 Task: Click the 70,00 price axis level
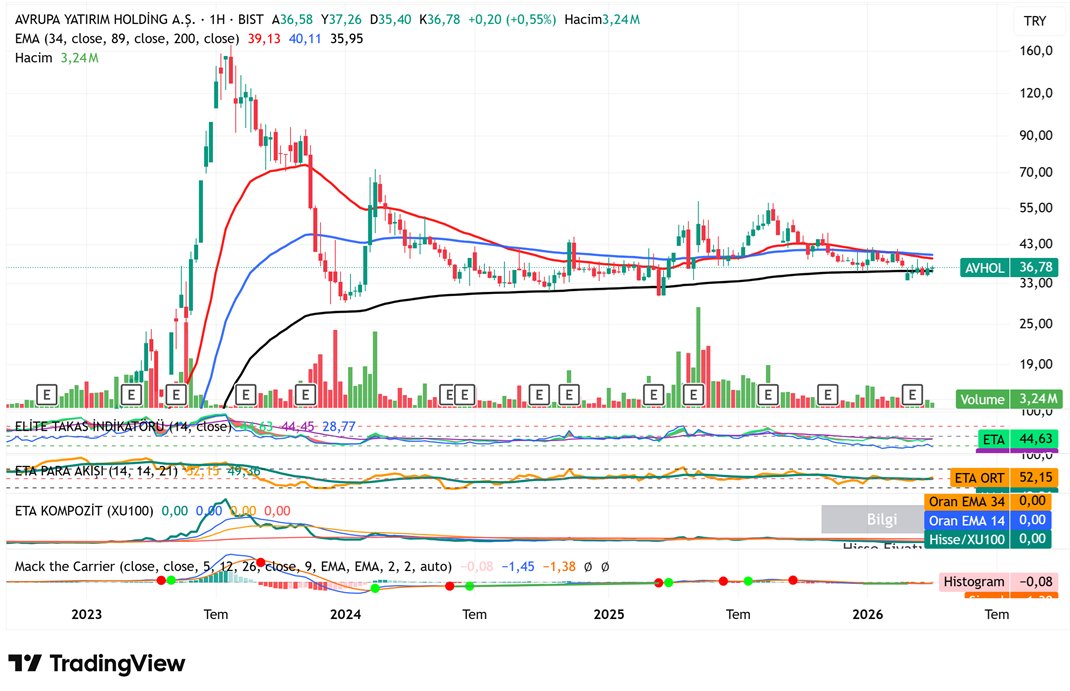point(1036,172)
